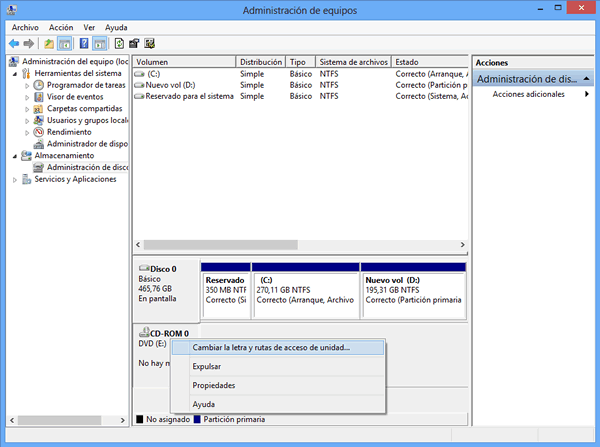Screen dimensions: 600x447
Task: Open the blue Help question mark icon
Action: pyautogui.click(x=84, y=44)
